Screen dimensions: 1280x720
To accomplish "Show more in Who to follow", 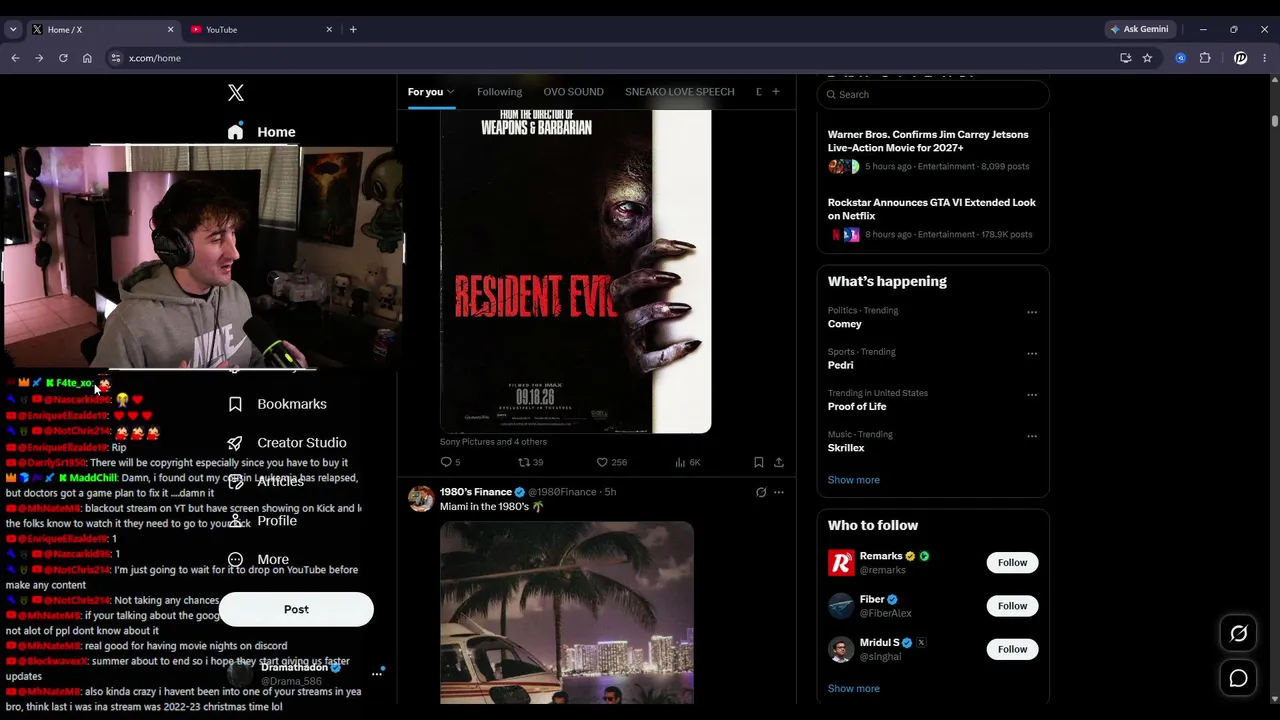I will pos(853,689).
